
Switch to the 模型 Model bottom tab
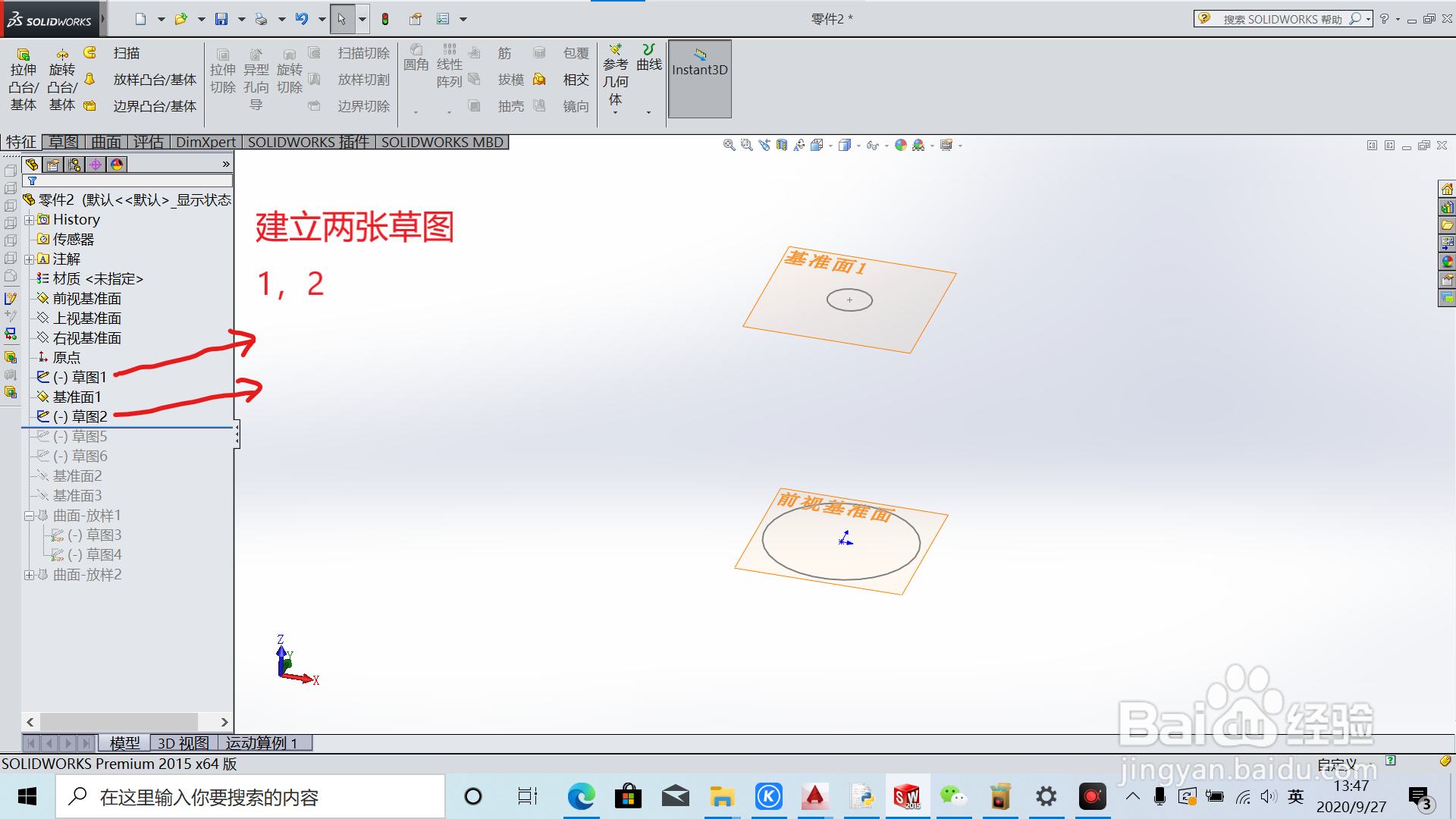(x=125, y=743)
